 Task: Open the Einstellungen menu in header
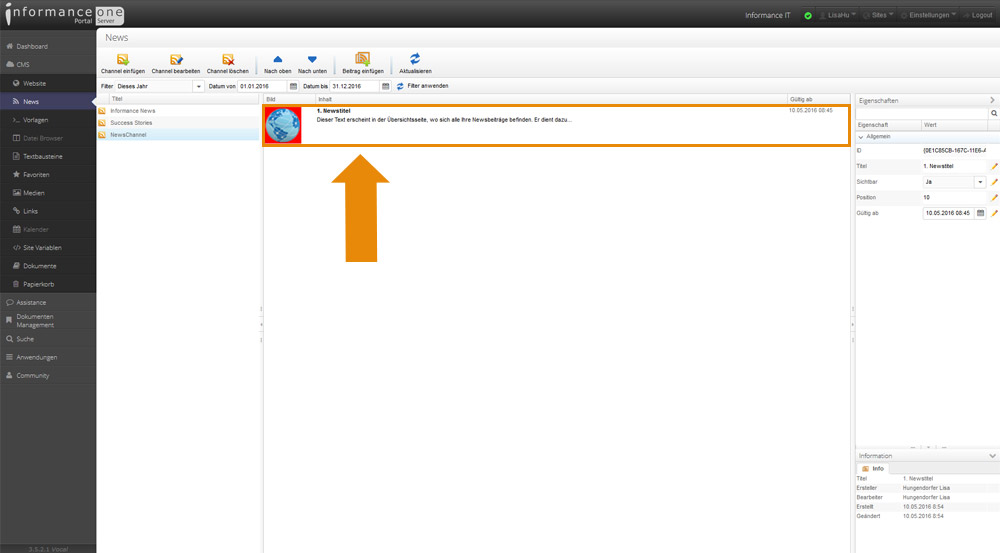(x=929, y=15)
